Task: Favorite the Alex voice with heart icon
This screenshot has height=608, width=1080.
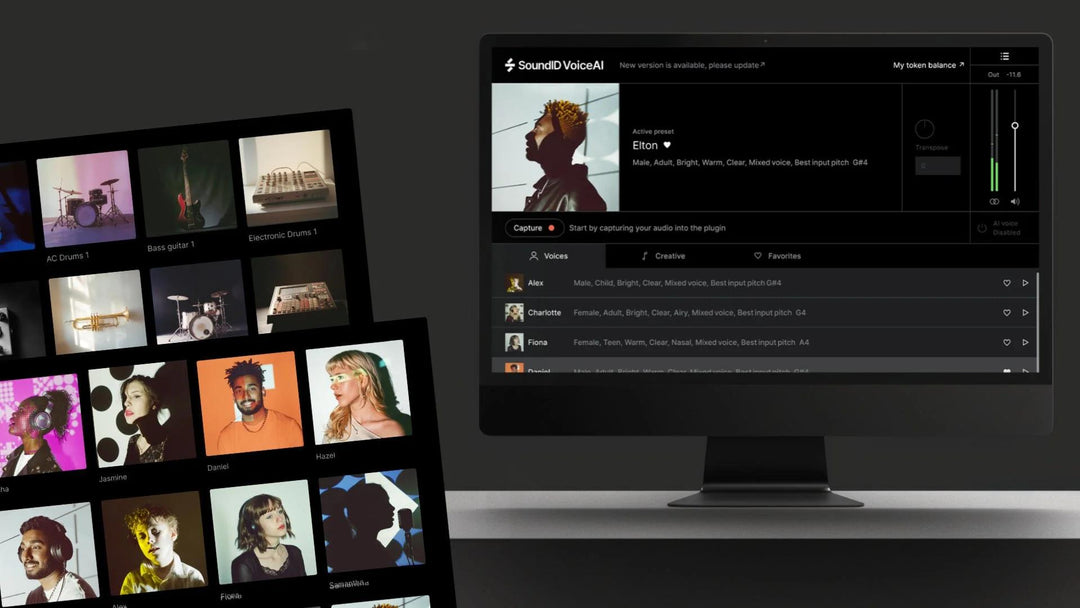Action: [x=1006, y=283]
